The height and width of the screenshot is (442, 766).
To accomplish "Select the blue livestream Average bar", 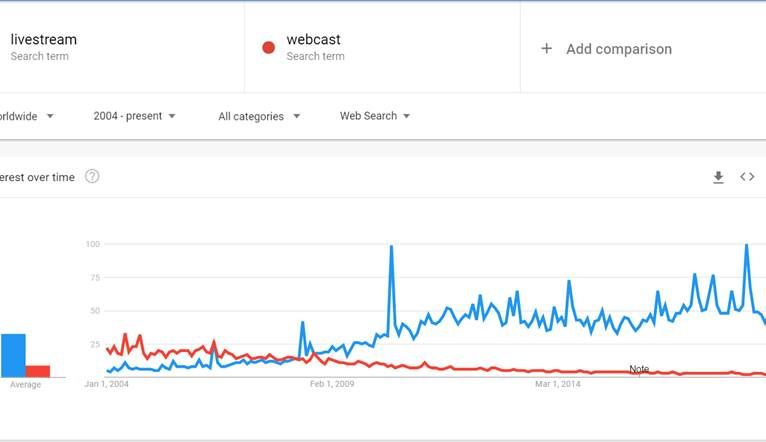I will pos(13,355).
